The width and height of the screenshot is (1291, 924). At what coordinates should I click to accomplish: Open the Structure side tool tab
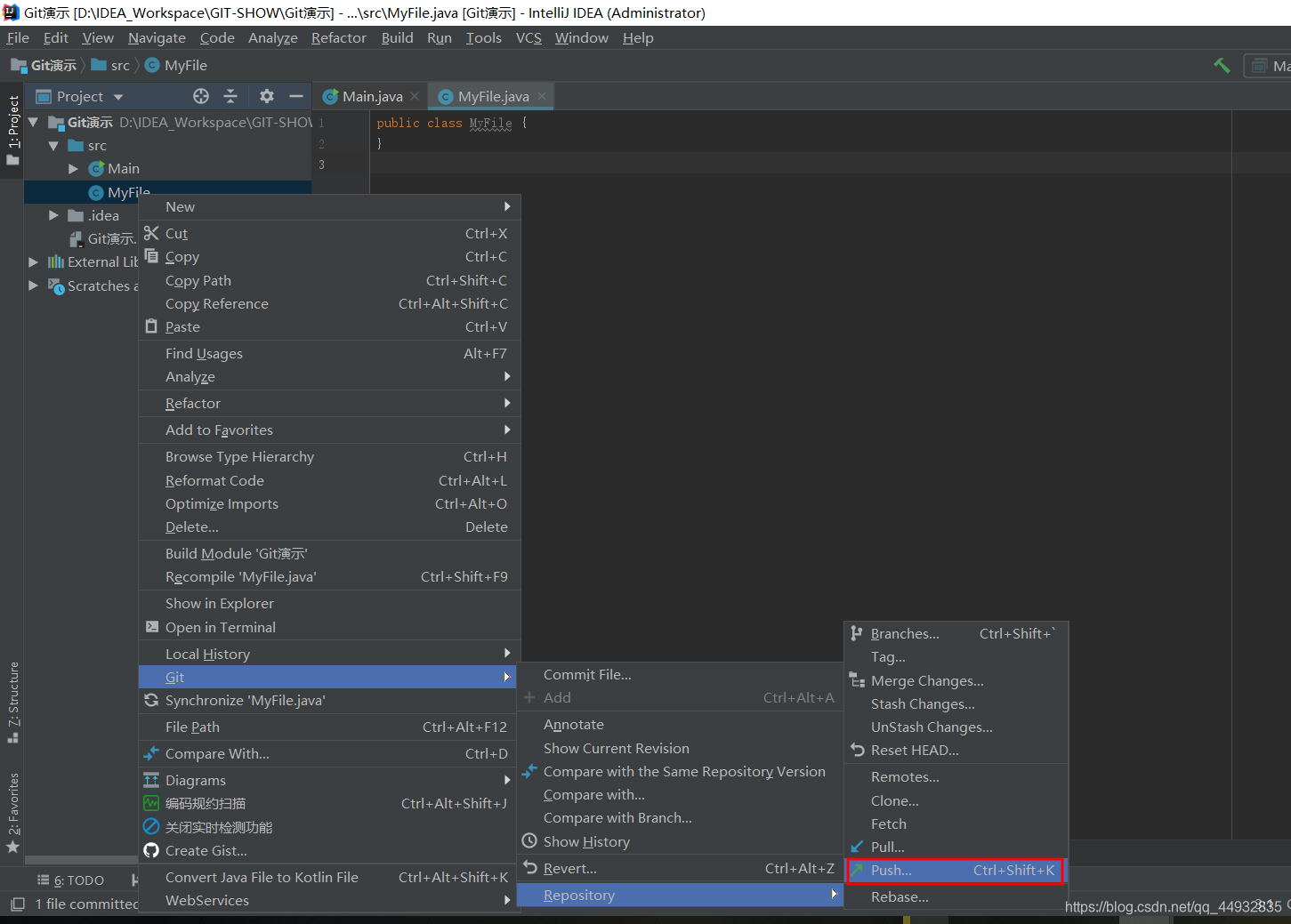click(x=12, y=703)
